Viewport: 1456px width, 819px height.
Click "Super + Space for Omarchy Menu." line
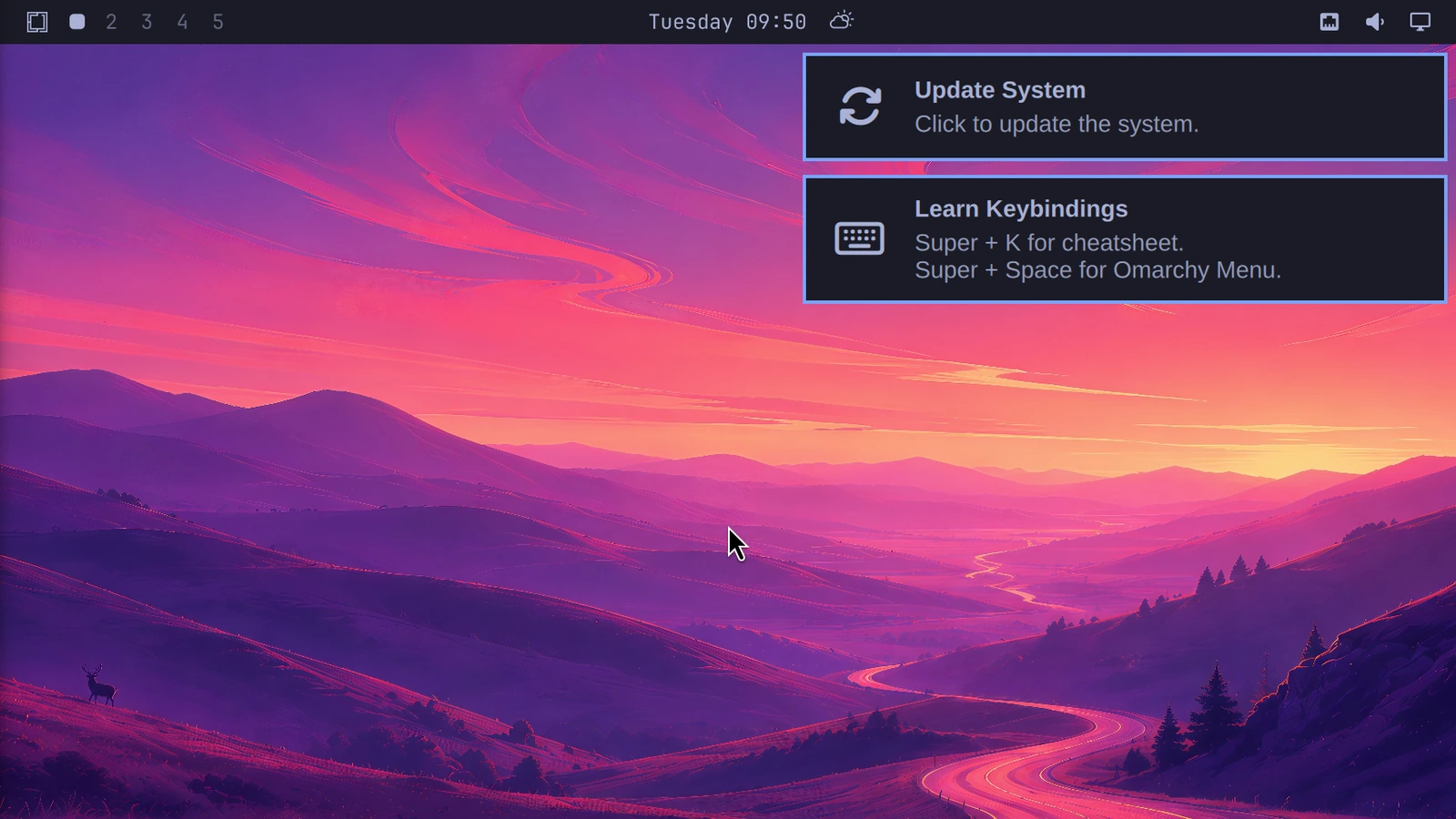pyautogui.click(x=1097, y=270)
